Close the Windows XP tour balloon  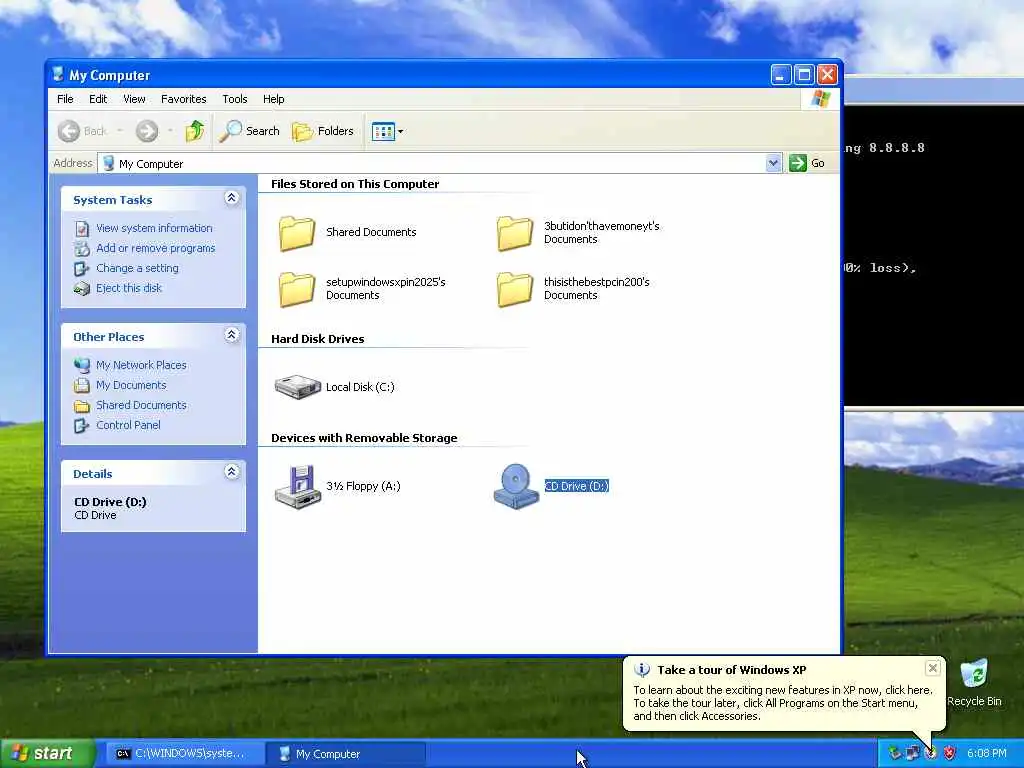click(933, 668)
